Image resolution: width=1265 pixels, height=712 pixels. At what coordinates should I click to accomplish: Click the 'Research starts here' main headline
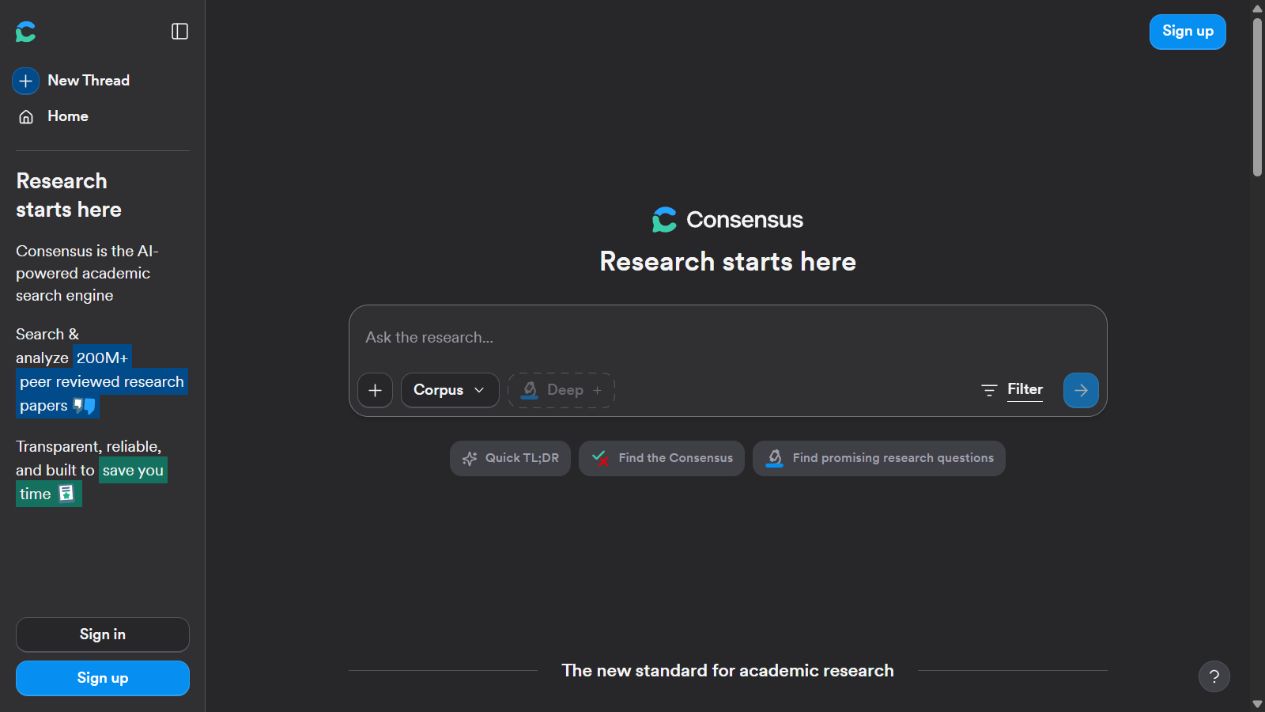(727, 261)
